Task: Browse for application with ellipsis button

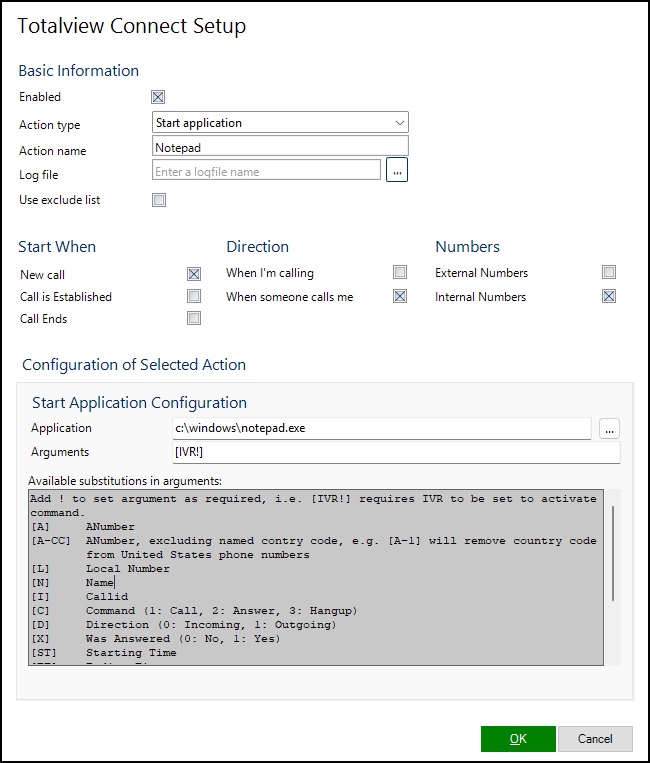Action: click(609, 429)
